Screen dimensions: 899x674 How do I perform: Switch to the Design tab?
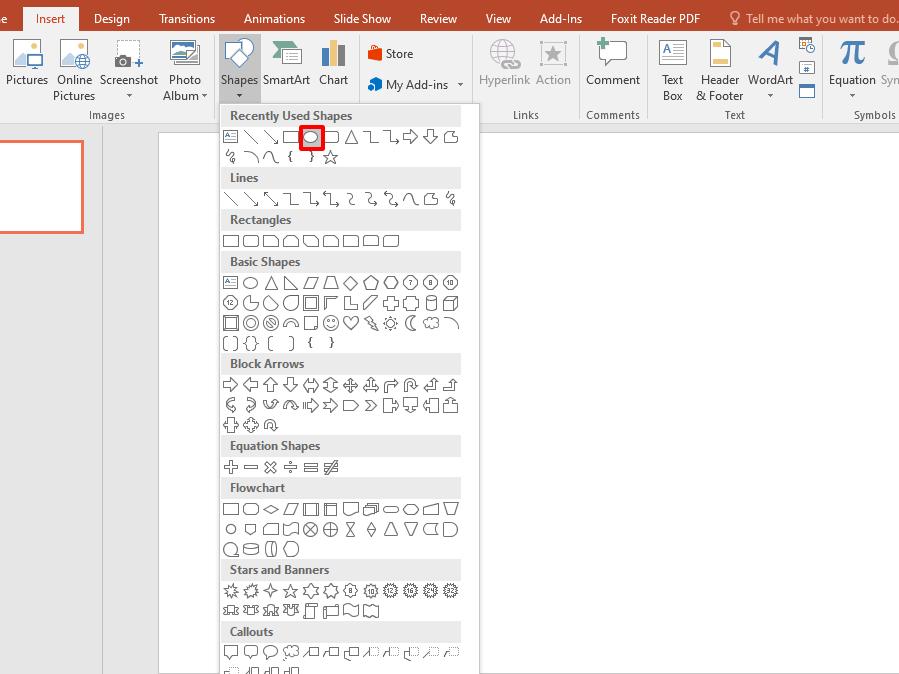tap(111, 17)
